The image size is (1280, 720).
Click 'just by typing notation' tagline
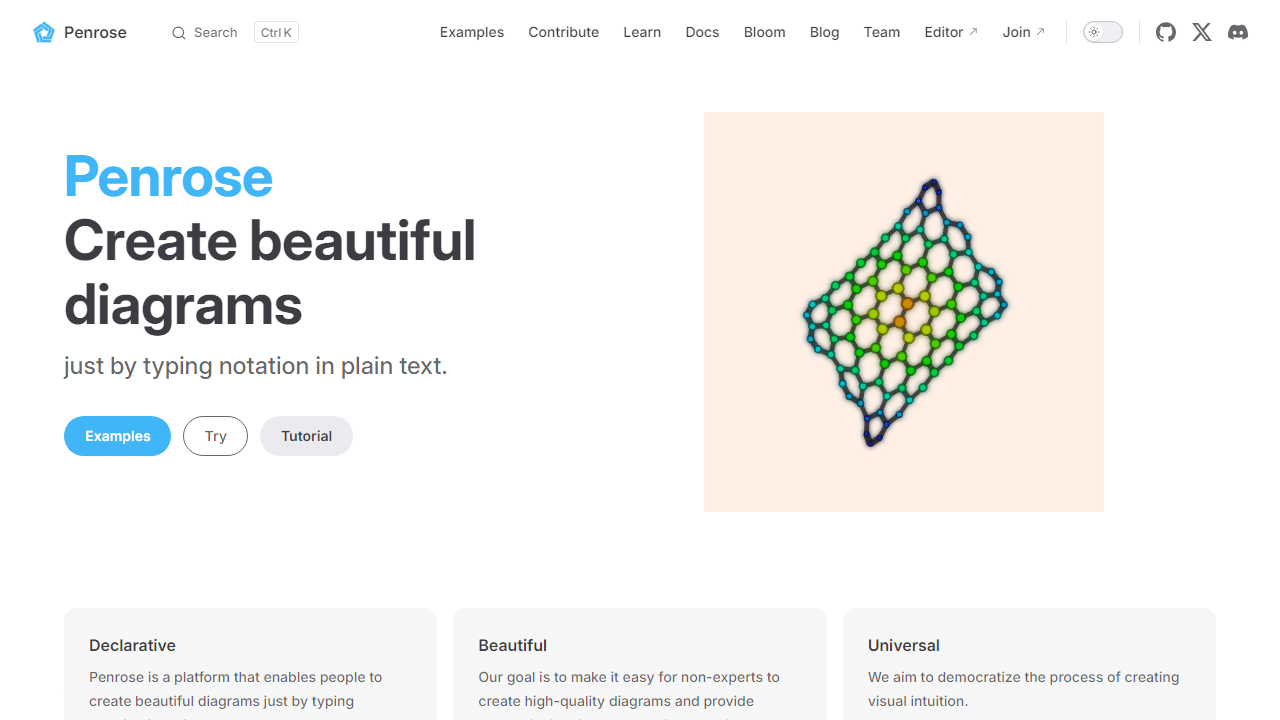click(256, 366)
